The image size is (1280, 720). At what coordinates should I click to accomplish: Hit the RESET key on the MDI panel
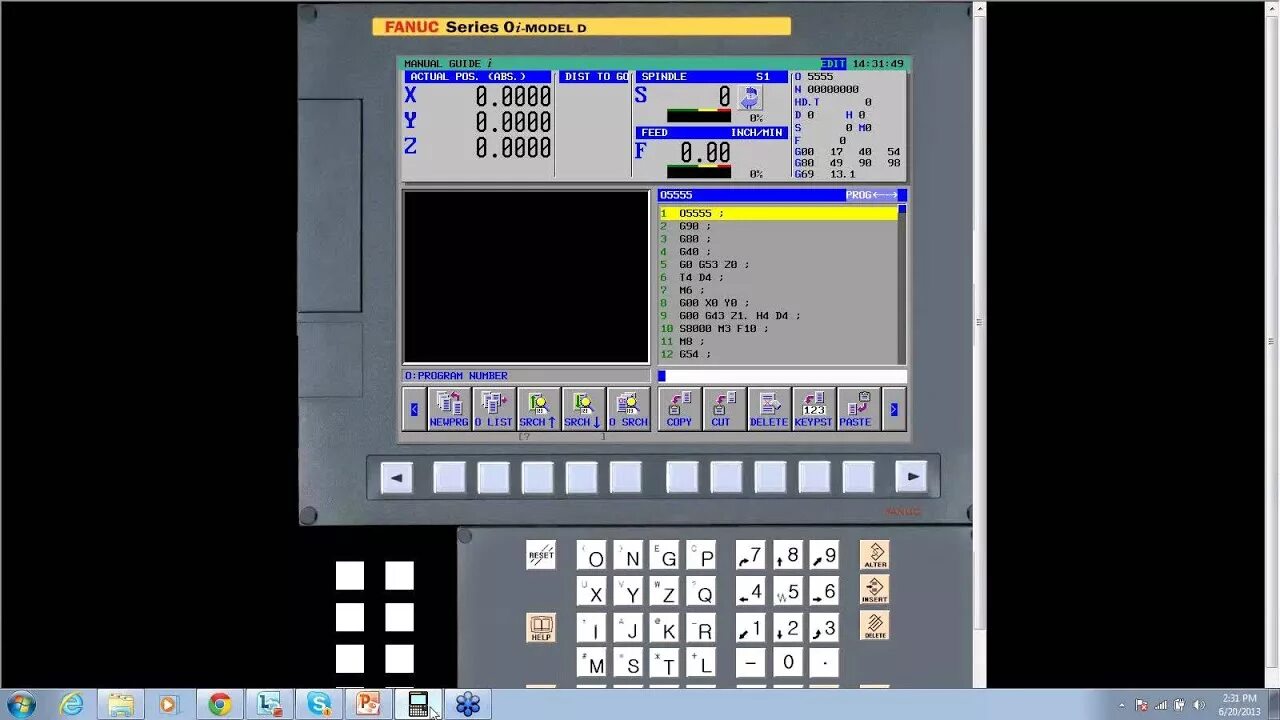[x=541, y=555]
